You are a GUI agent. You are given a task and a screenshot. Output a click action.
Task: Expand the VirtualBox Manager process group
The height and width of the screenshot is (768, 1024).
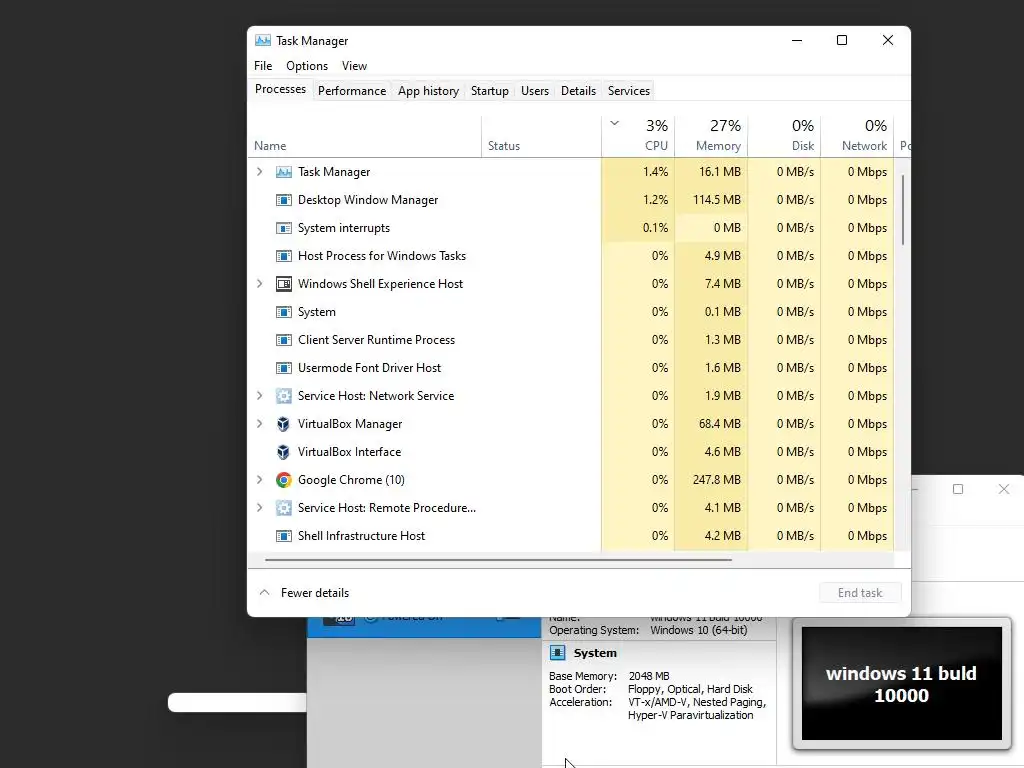coord(259,424)
